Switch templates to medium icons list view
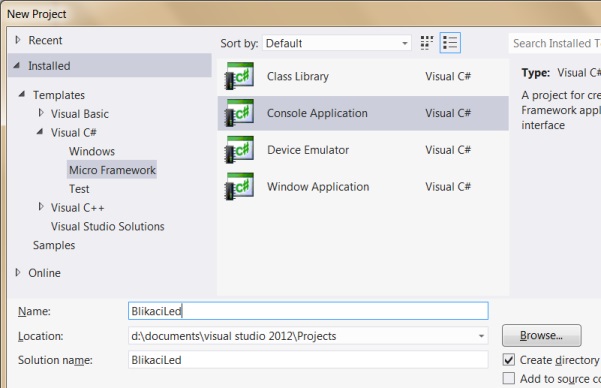 [450, 43]
